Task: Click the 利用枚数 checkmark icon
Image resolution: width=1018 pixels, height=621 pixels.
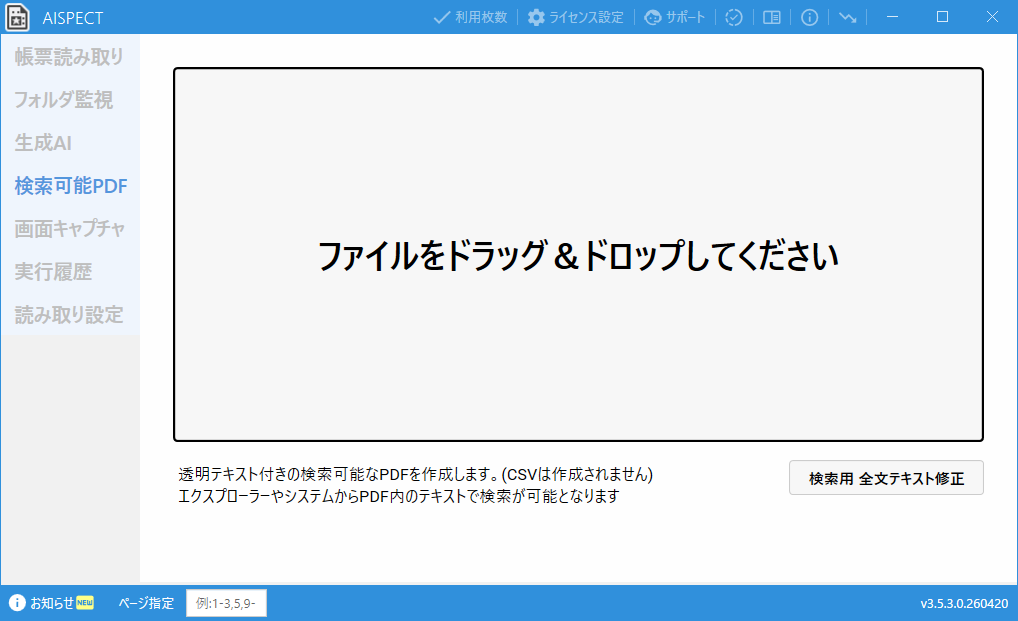Action: click(x=440, y=17)
